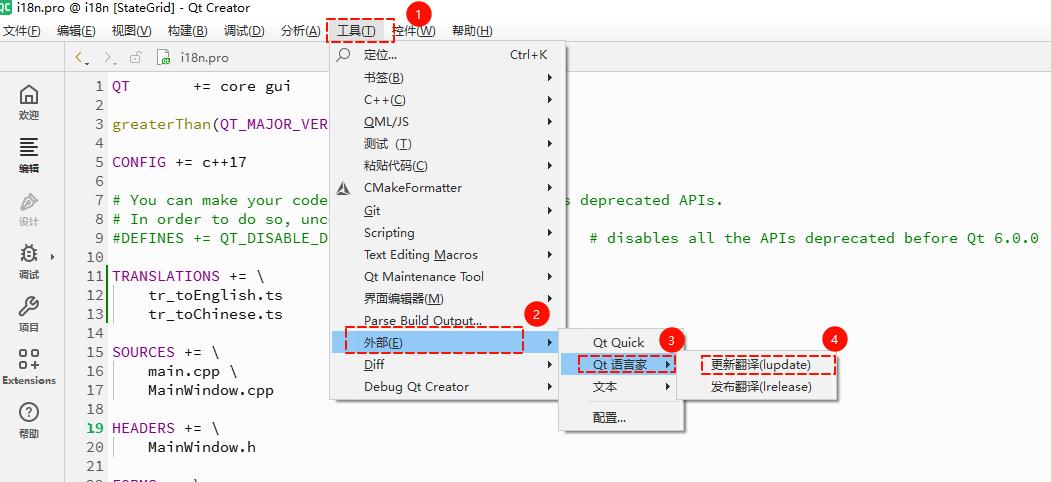Toggle the file lock icon in editor toolbar
Image resolution: width=1051 pixels, height=482 pixels.
point(136,58)
